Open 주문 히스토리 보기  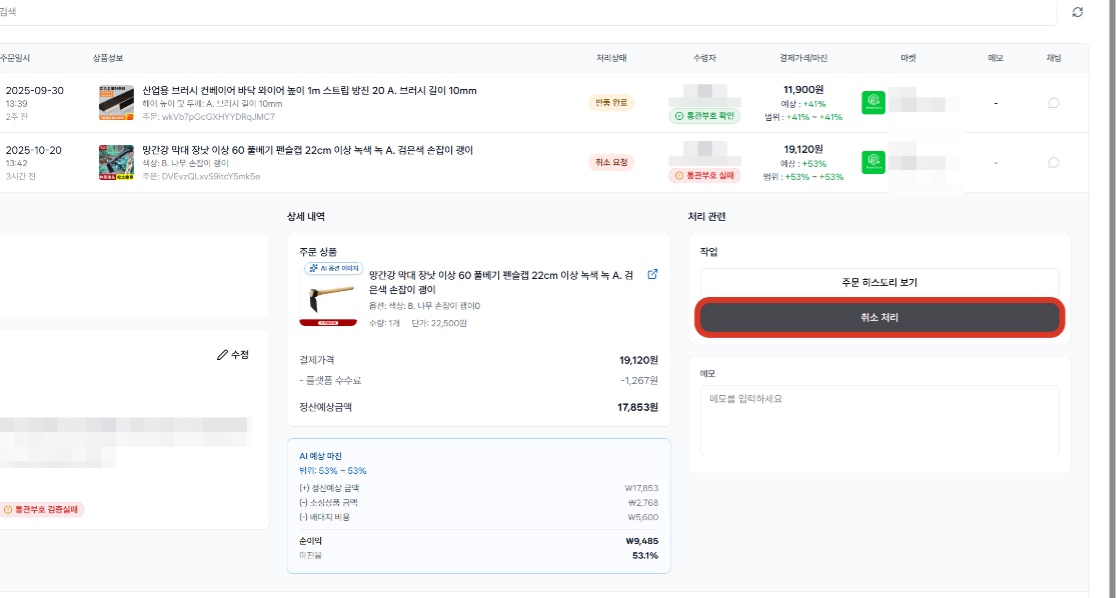(x=880, y=283)
